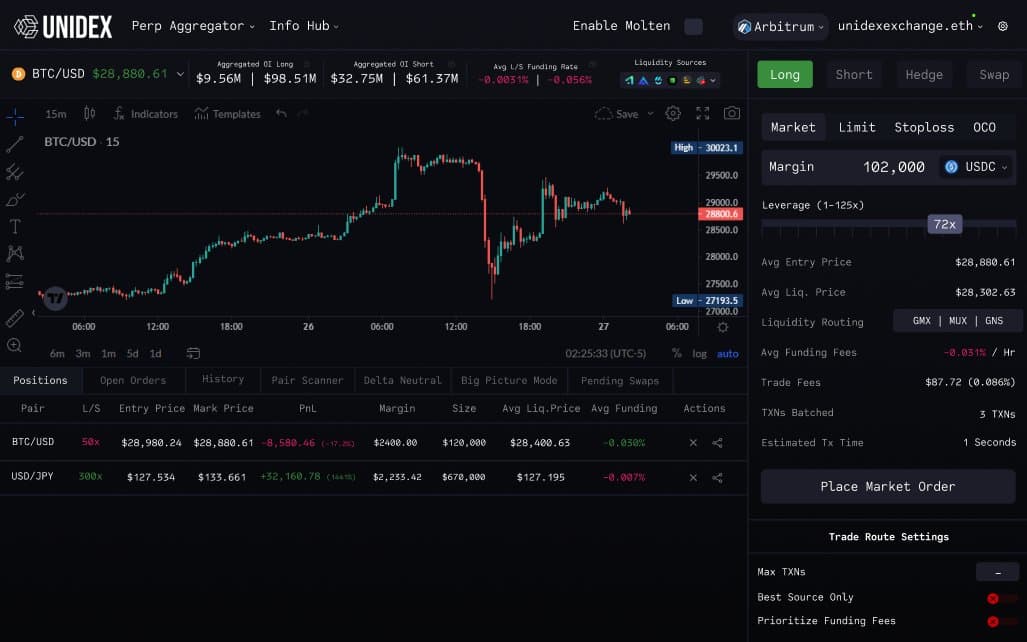The image size is (1027, 642).
Task: Adjust the leverage slider handle at 72x
Action: click(944, 225)
